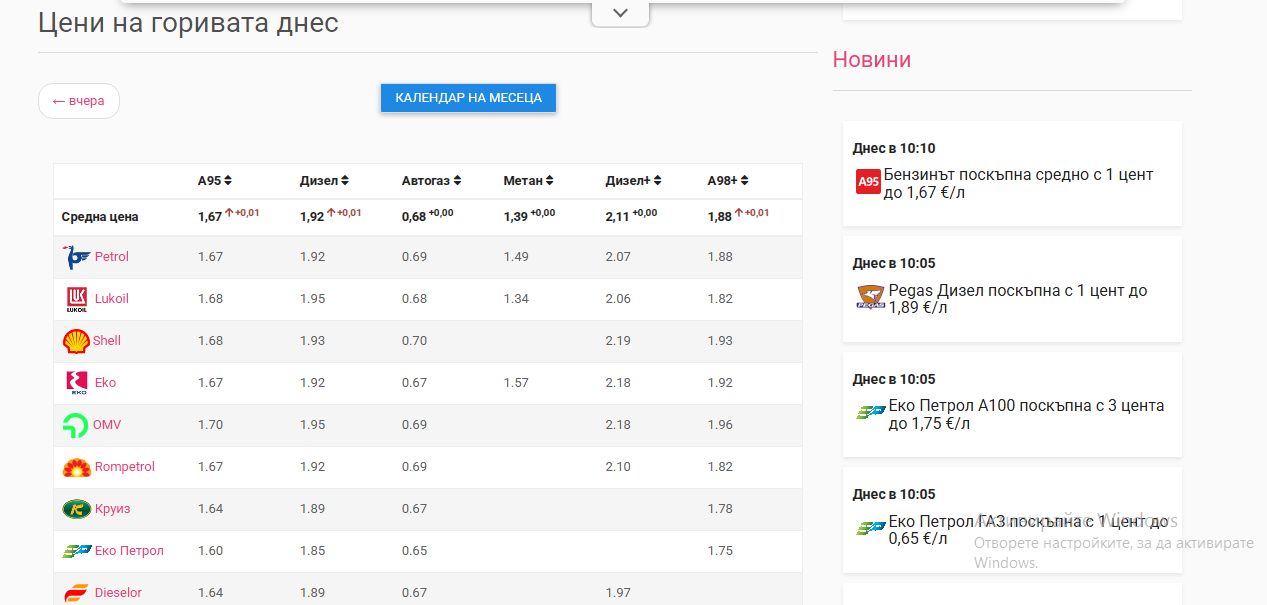Image resolution: width=1267 pixels, height=605 pixels.
Task: Sort the table by Метан column
Action: [x=549, y=181]
